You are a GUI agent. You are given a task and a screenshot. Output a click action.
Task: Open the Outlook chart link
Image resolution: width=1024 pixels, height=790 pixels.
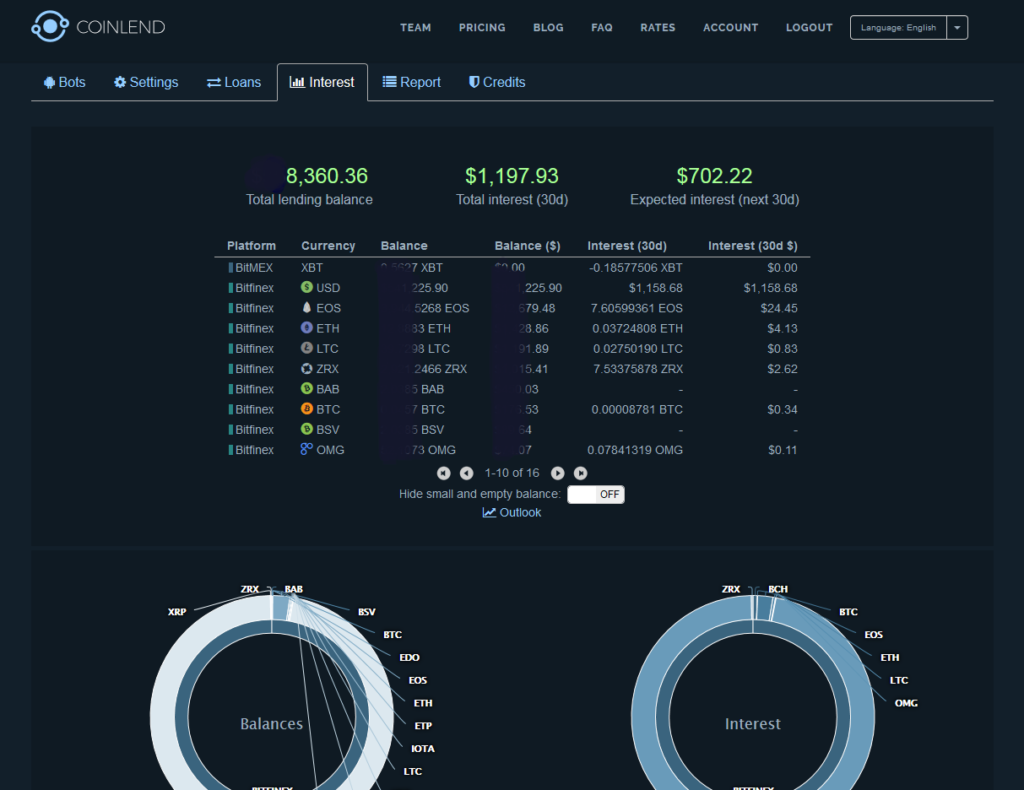(x=511, y=513)
